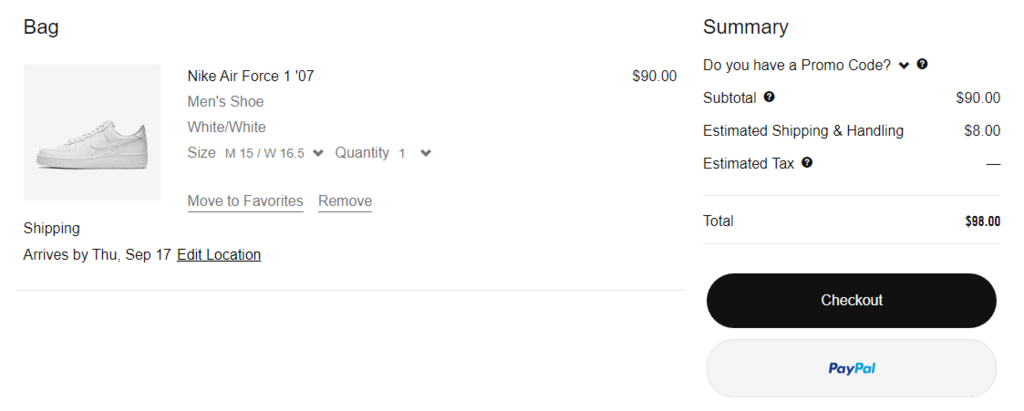Click the item price $90.00 in Bag
Viewport: 1024px width, 411px height.
click(654, 76)
